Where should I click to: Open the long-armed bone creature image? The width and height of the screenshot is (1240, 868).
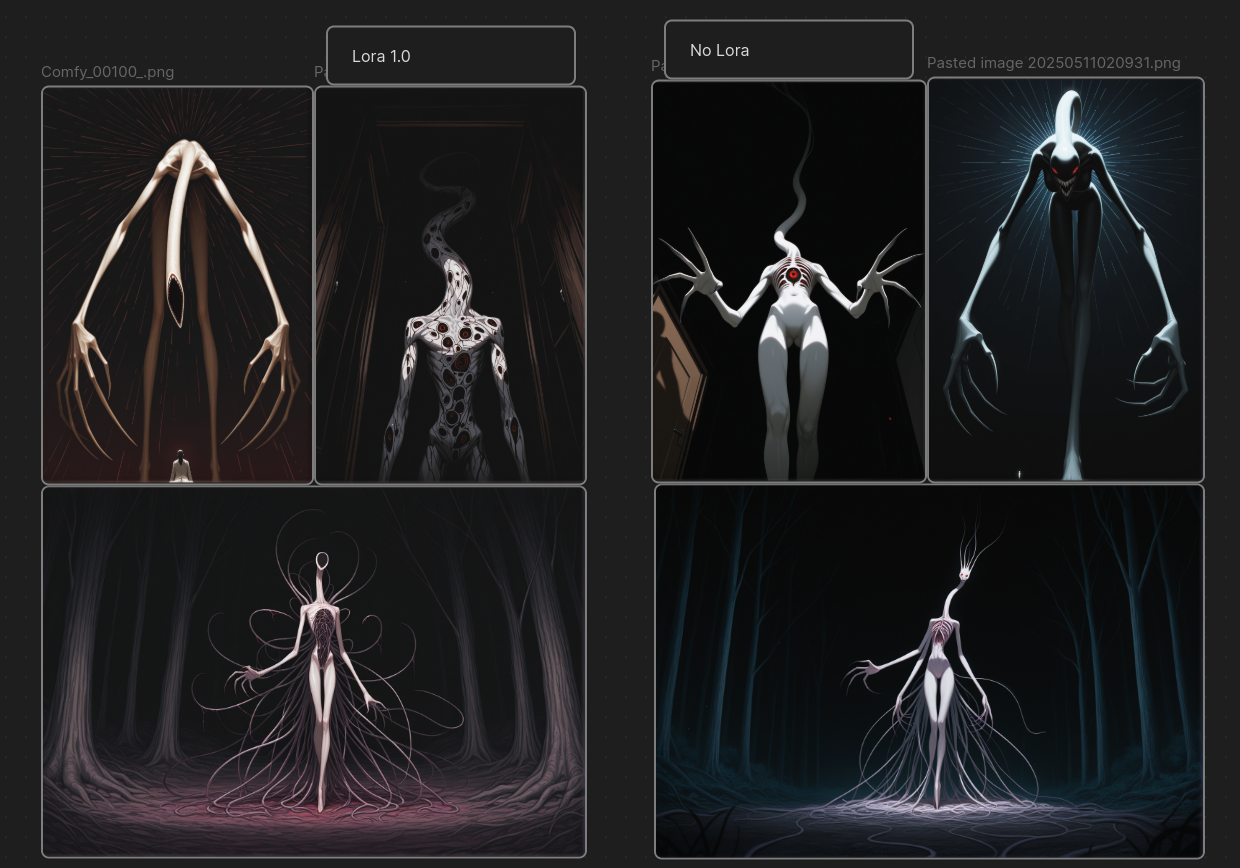pyautogui.click(x=178, y=285)
